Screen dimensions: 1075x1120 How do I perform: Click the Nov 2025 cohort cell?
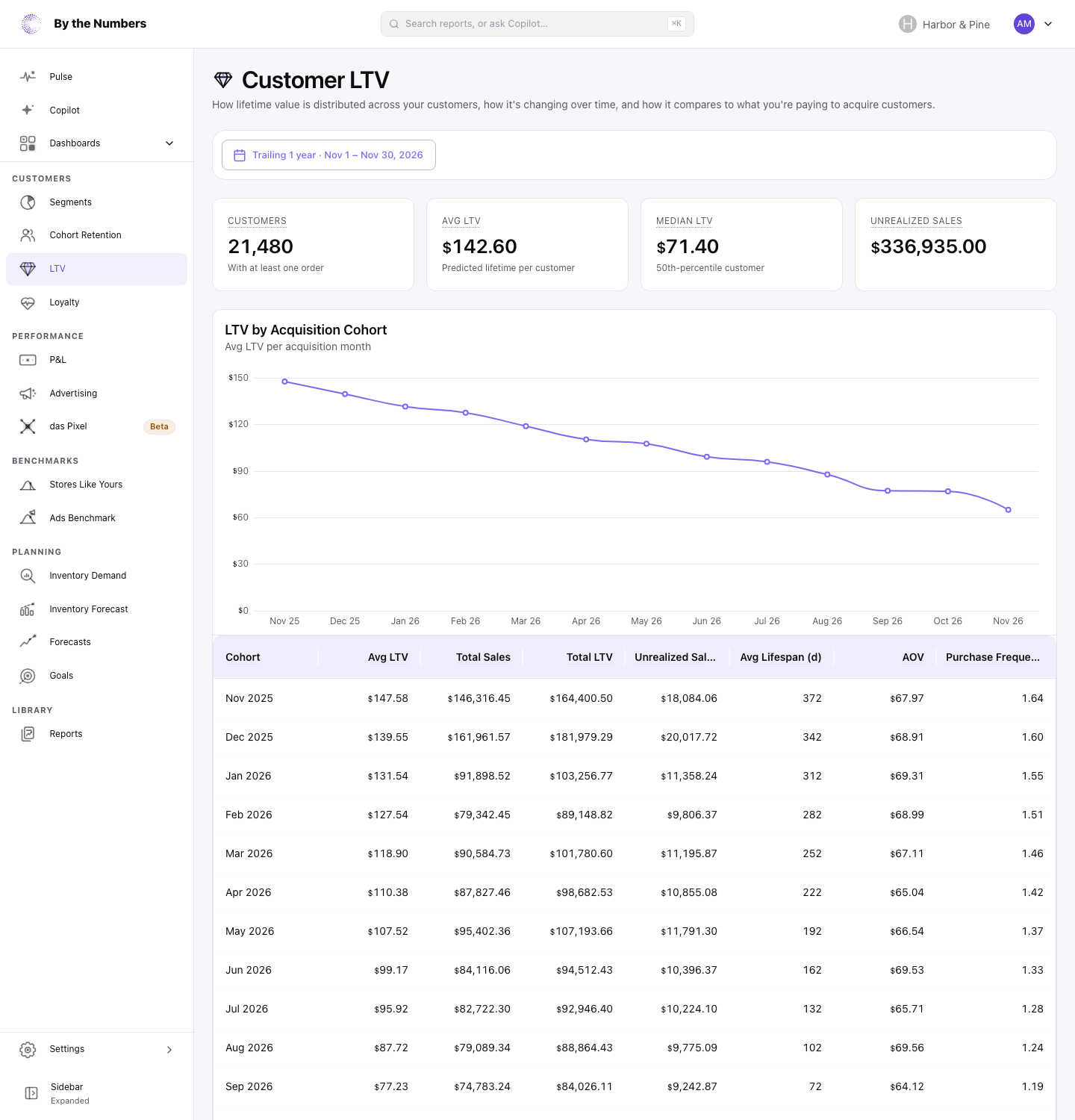(249, 698)
